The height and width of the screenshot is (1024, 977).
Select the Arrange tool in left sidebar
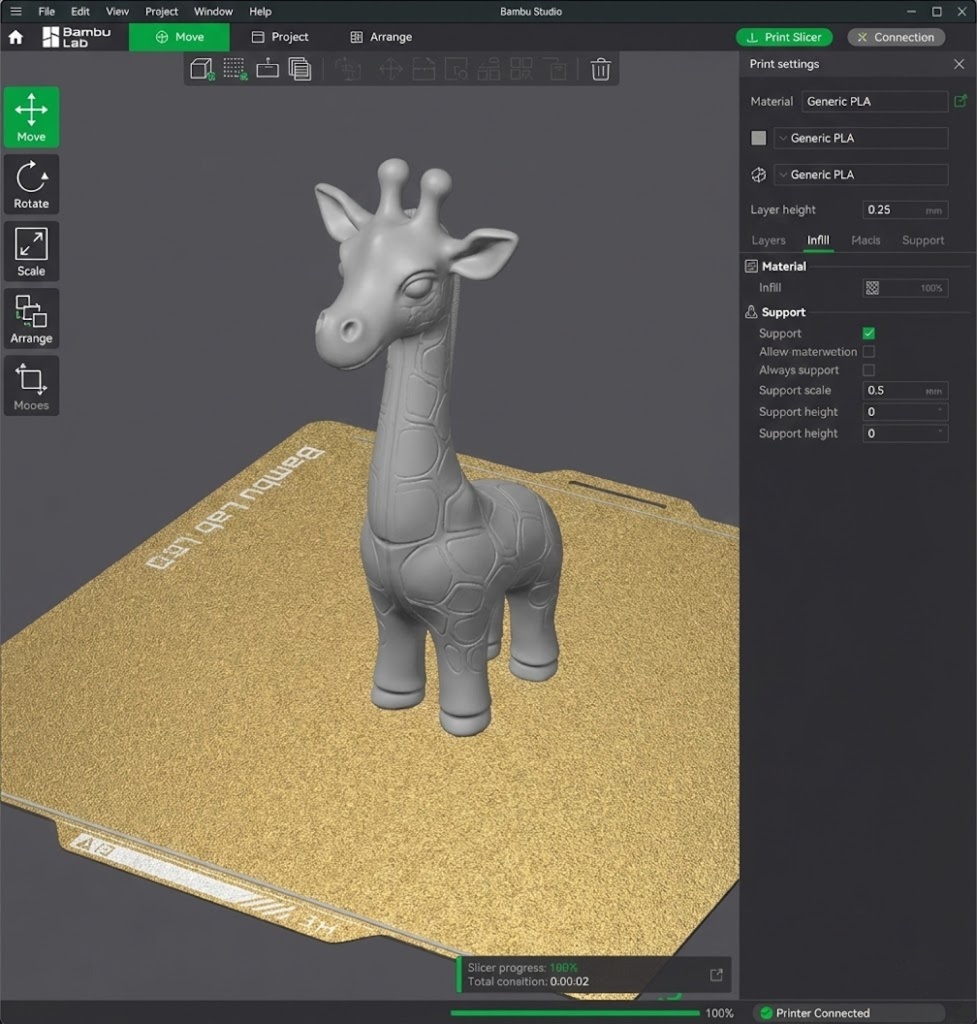pos(31,319)
